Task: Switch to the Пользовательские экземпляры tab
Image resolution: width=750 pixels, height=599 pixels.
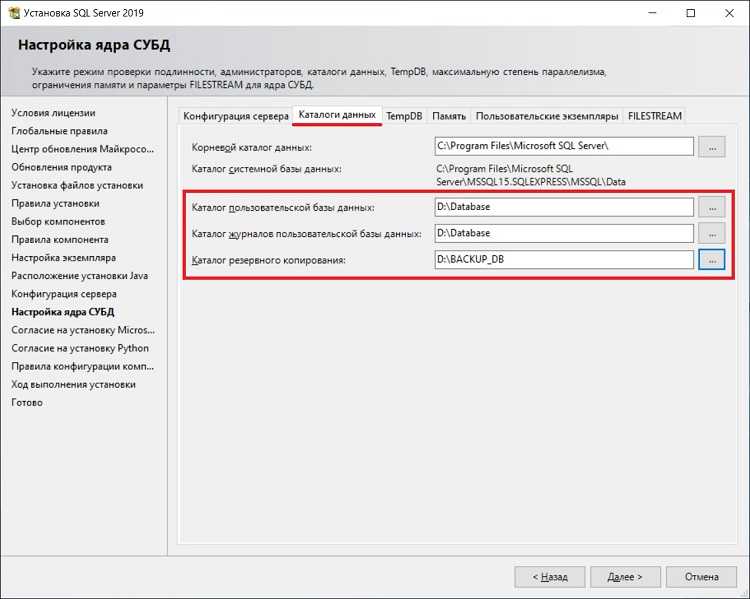Action: pyautogui.click(x=547, y=116)
